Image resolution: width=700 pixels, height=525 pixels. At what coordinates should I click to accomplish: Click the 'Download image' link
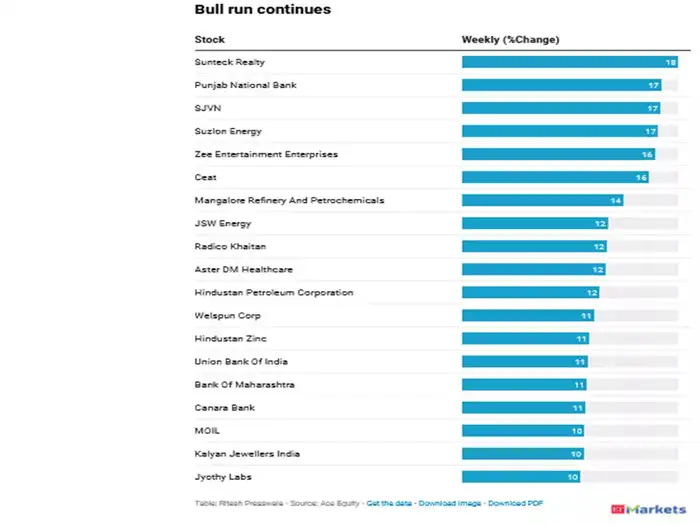[450, 502]
